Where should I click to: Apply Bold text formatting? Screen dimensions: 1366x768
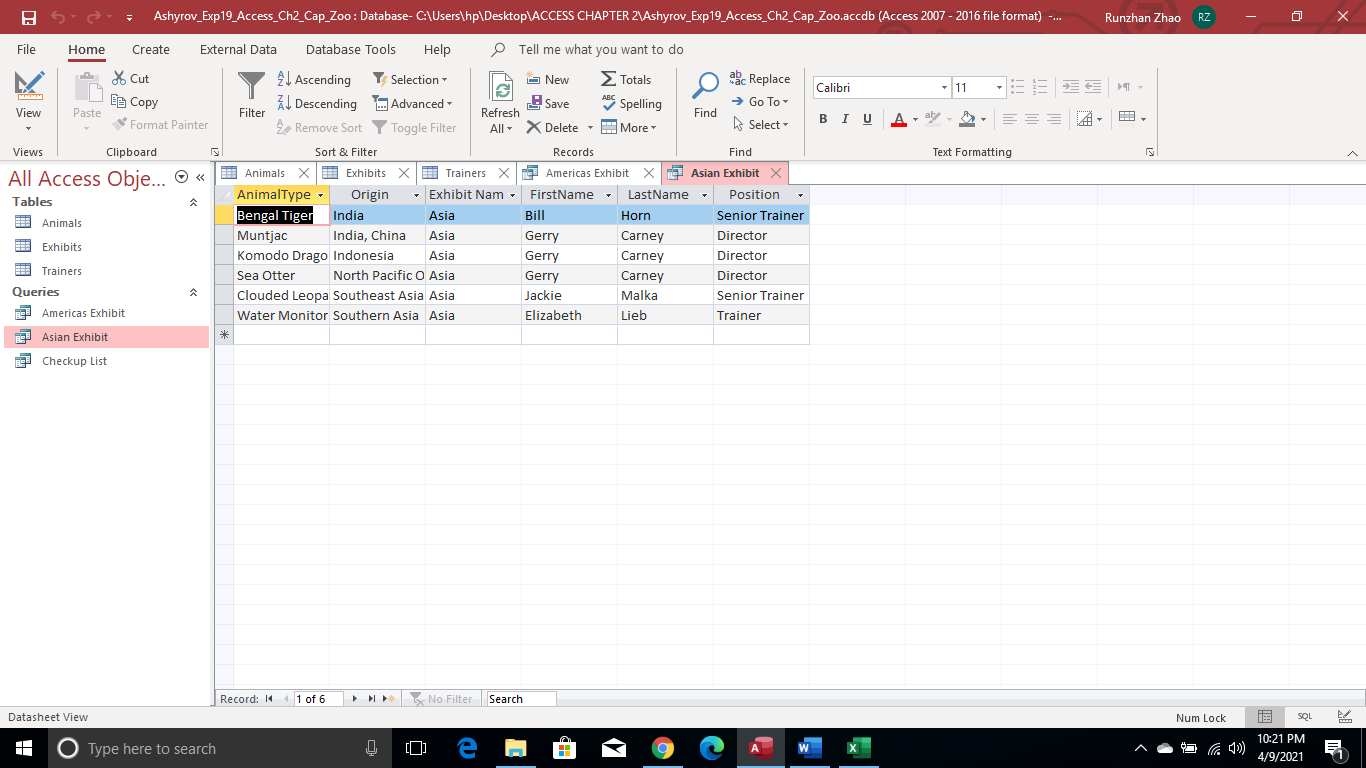pos(823,119)
